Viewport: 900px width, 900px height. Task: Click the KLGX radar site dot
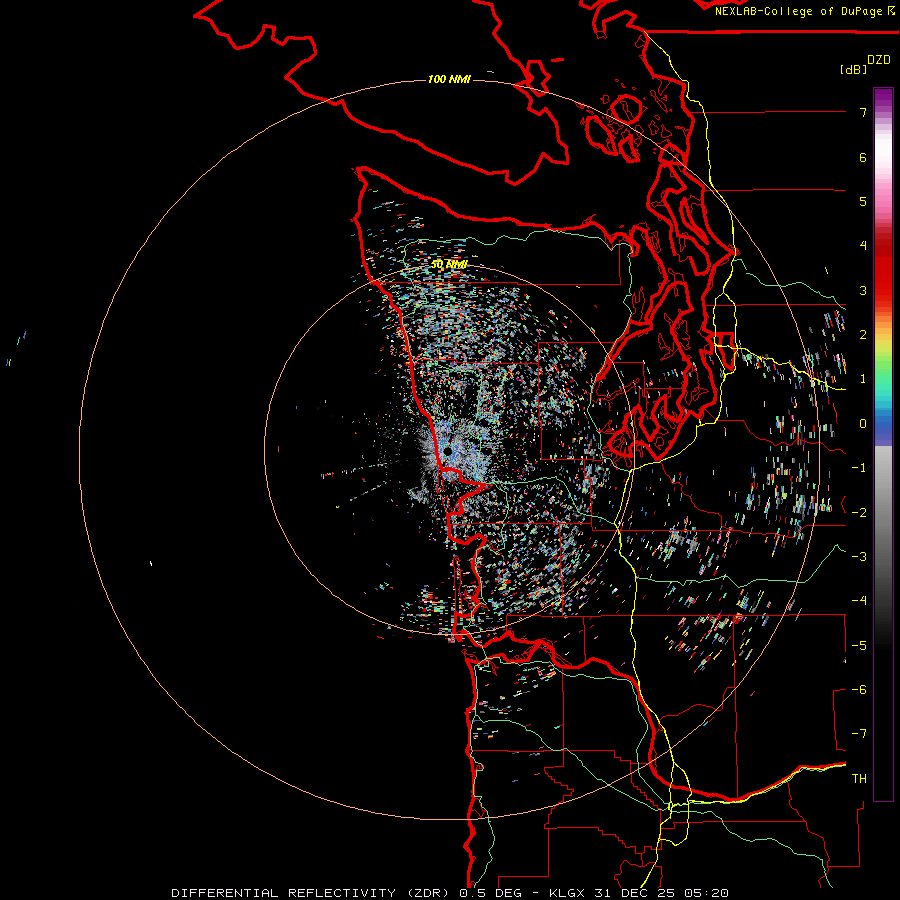point(448,452)
